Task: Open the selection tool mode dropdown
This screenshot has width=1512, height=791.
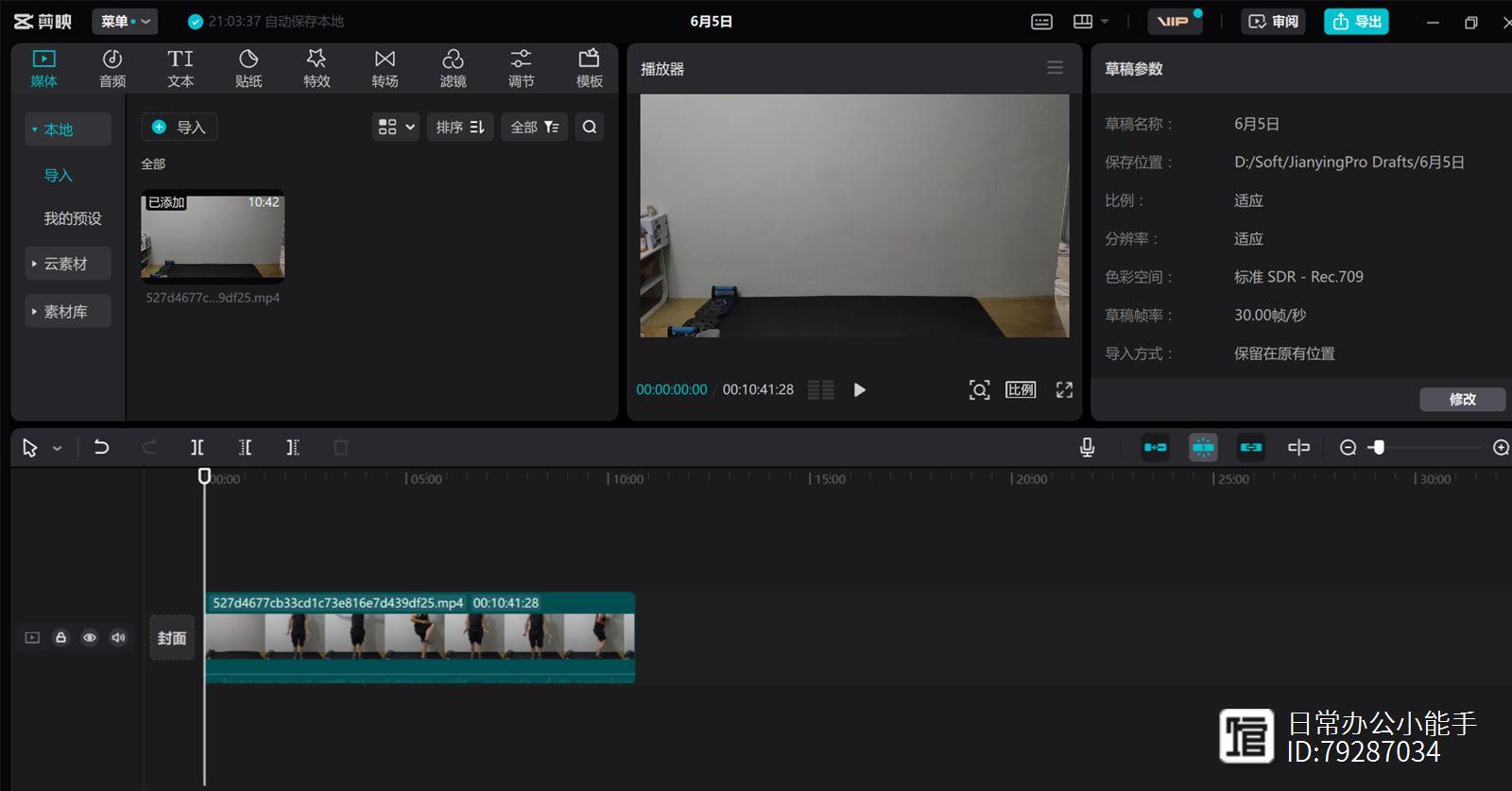Action: [x=57, y=448]
